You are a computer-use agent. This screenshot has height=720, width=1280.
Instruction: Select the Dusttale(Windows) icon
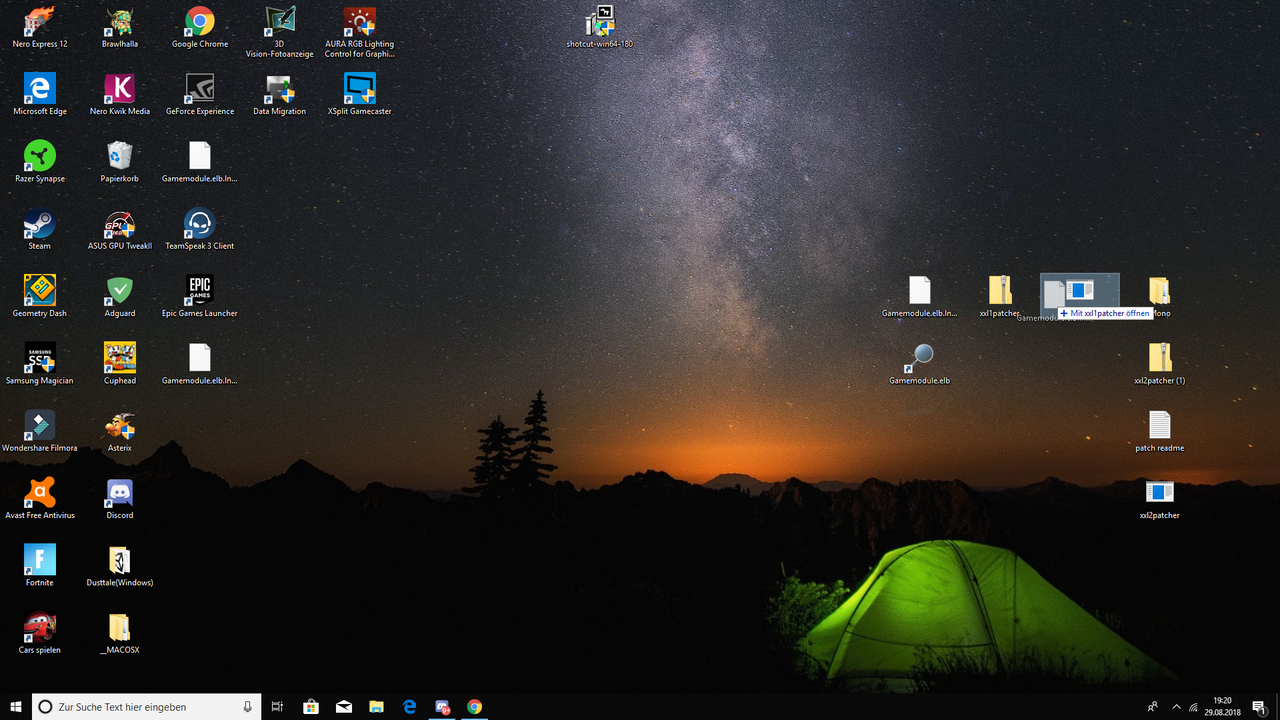(120, 565)
